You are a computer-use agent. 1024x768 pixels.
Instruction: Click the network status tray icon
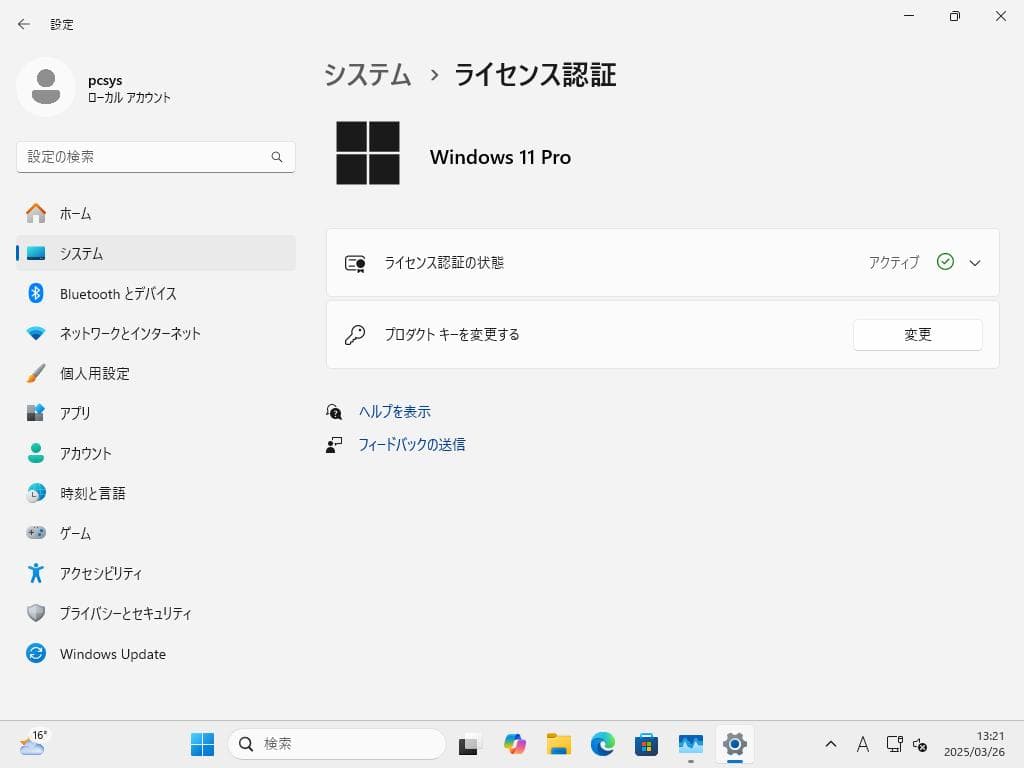(895, 744)
